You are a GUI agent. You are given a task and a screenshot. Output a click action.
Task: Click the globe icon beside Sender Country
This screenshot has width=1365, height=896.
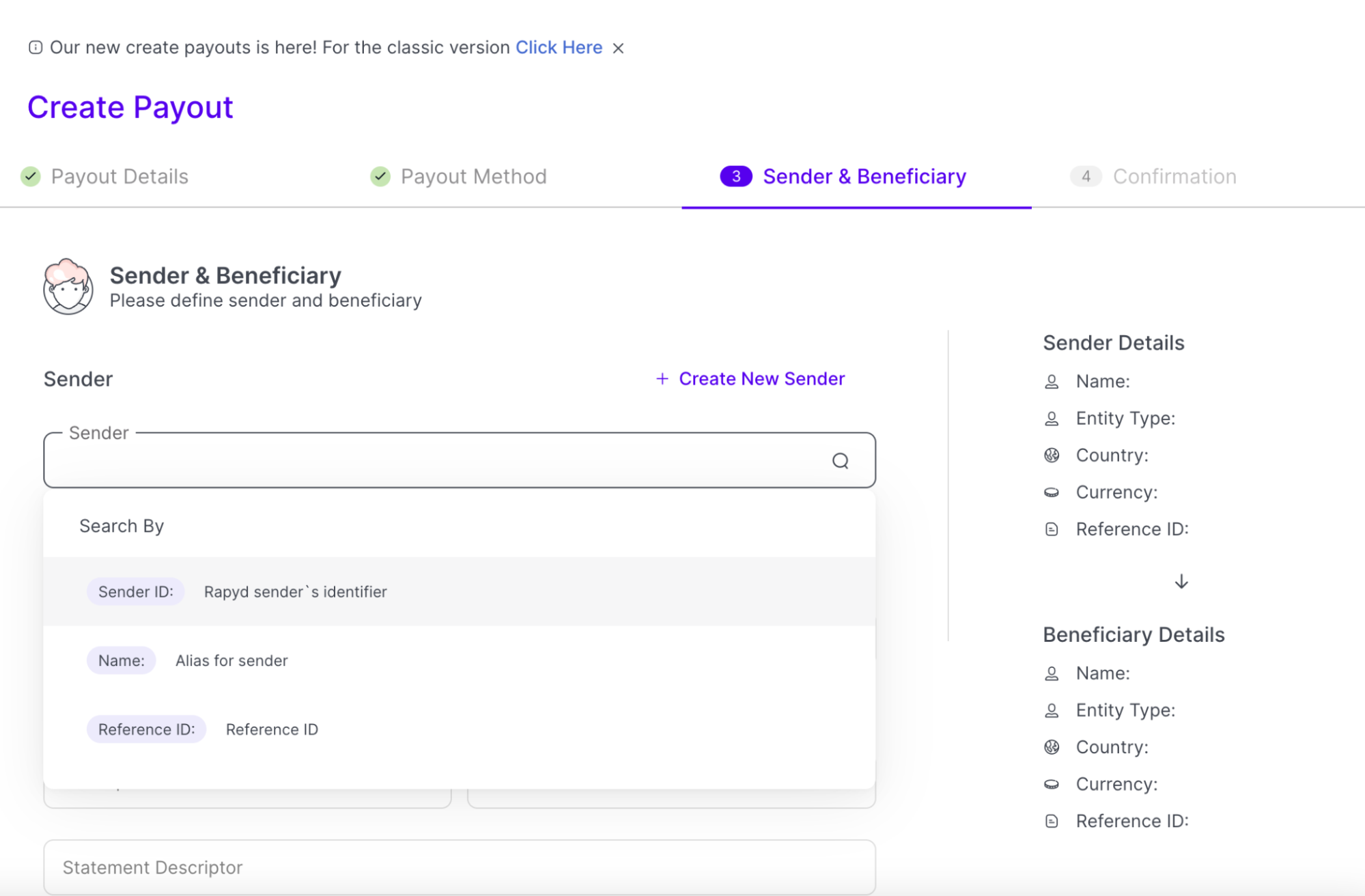click(1052, 456)
